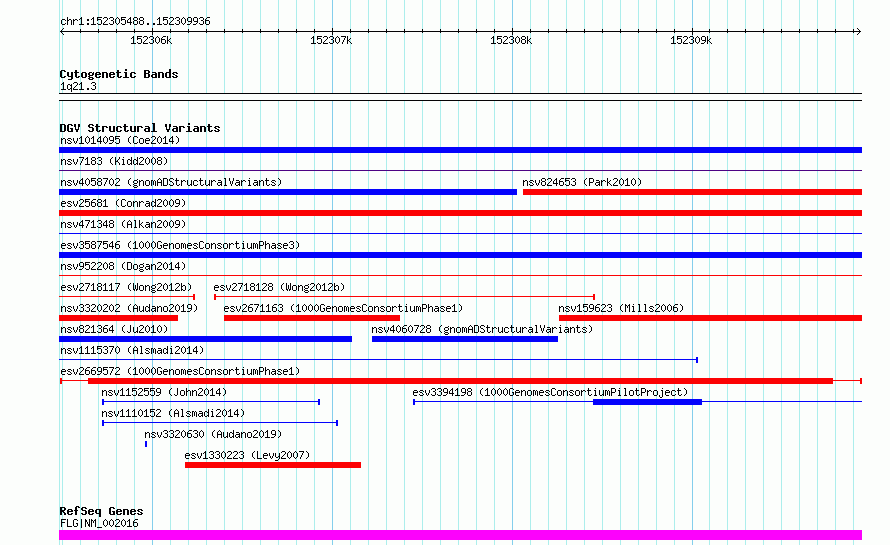Click the Cytogenetic Bands track heading
Image resolution: width=890 pixels, height=545 pixels.
[x=119, y=74]
